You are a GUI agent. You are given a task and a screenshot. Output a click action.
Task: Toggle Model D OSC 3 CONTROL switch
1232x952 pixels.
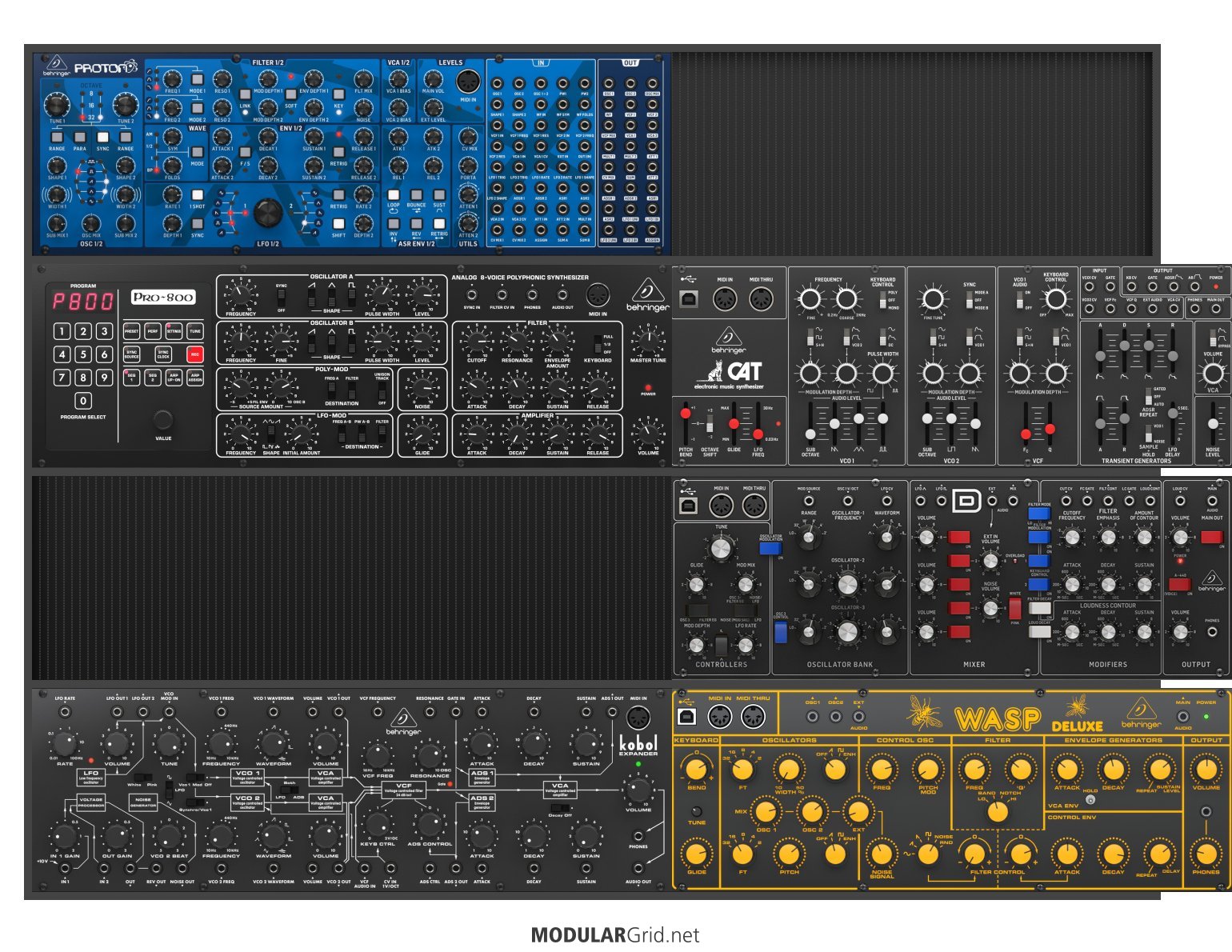click(781, 632)
